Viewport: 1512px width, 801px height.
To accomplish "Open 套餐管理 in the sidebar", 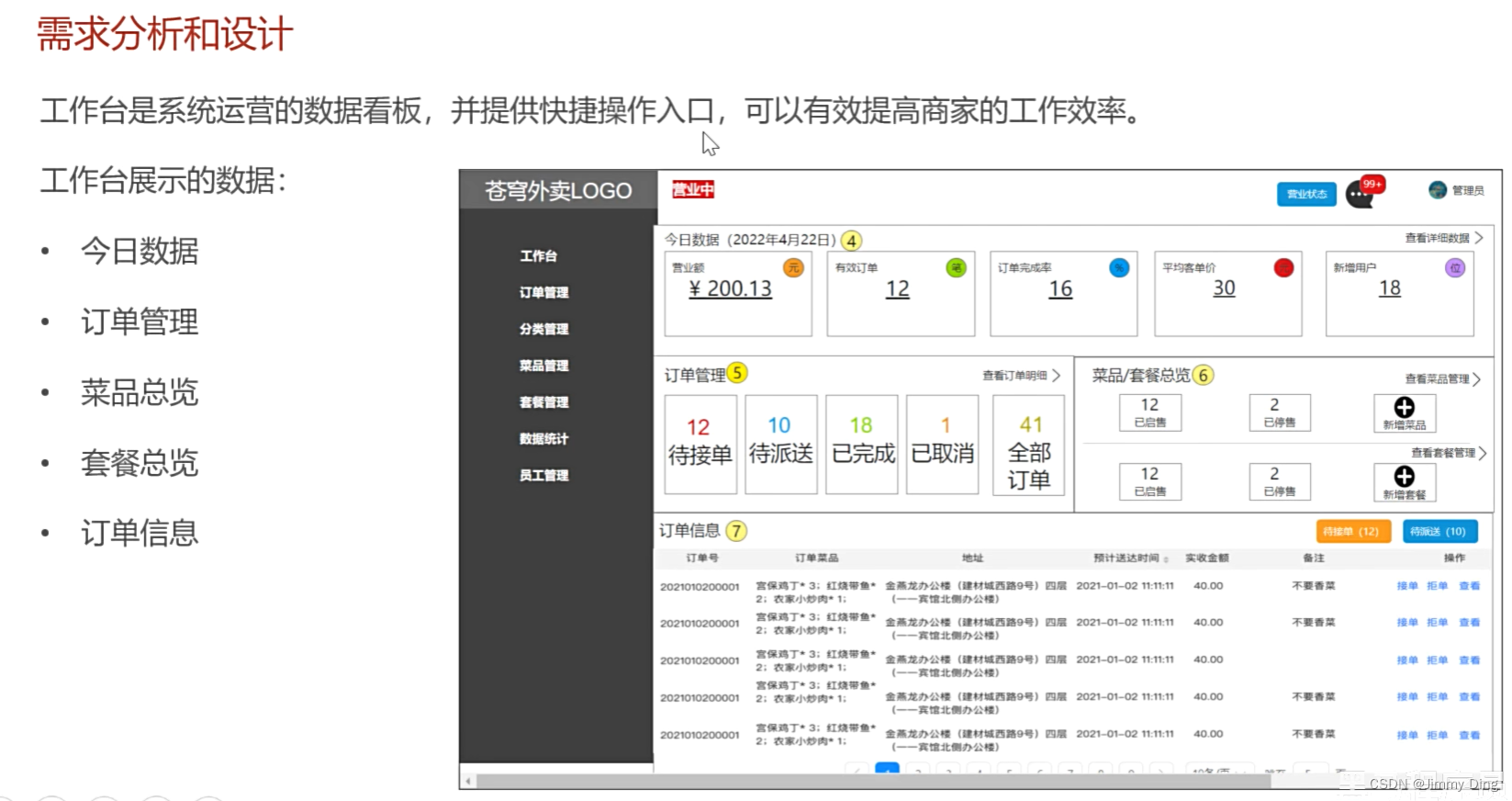I will coord(543,402).
